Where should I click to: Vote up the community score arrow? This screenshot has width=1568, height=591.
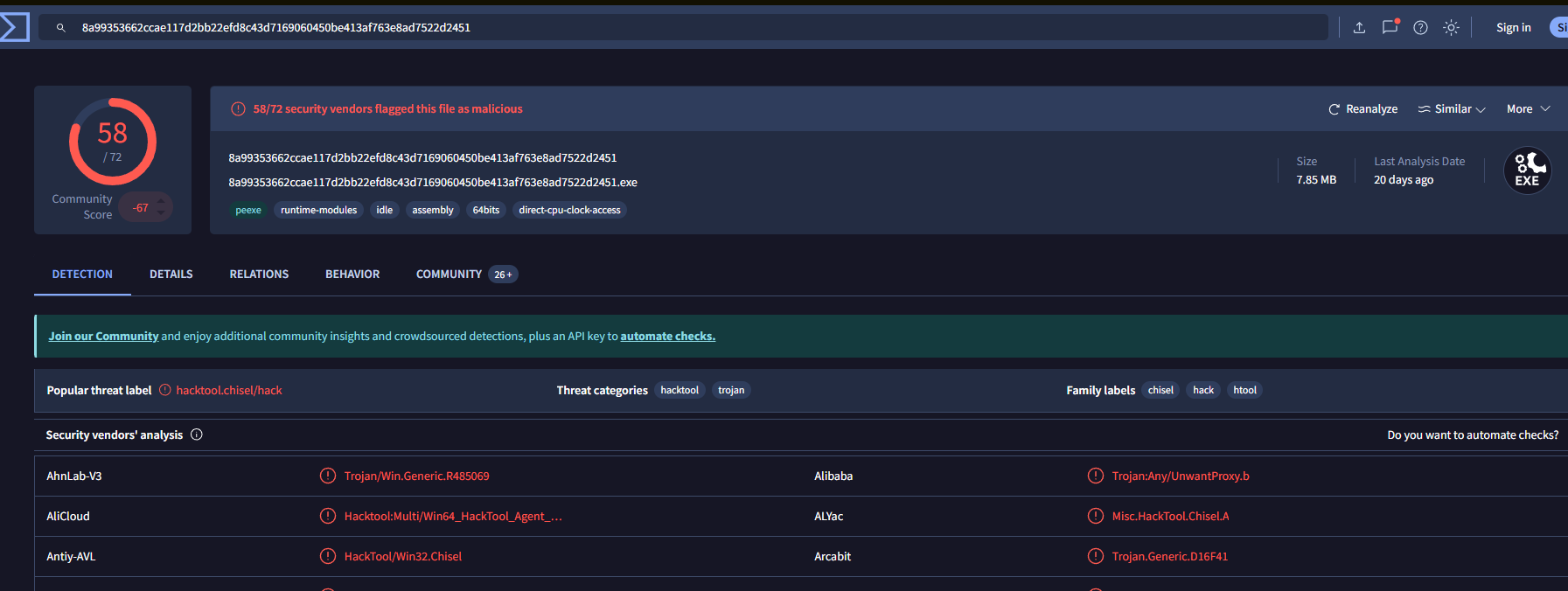click(161, 201)
